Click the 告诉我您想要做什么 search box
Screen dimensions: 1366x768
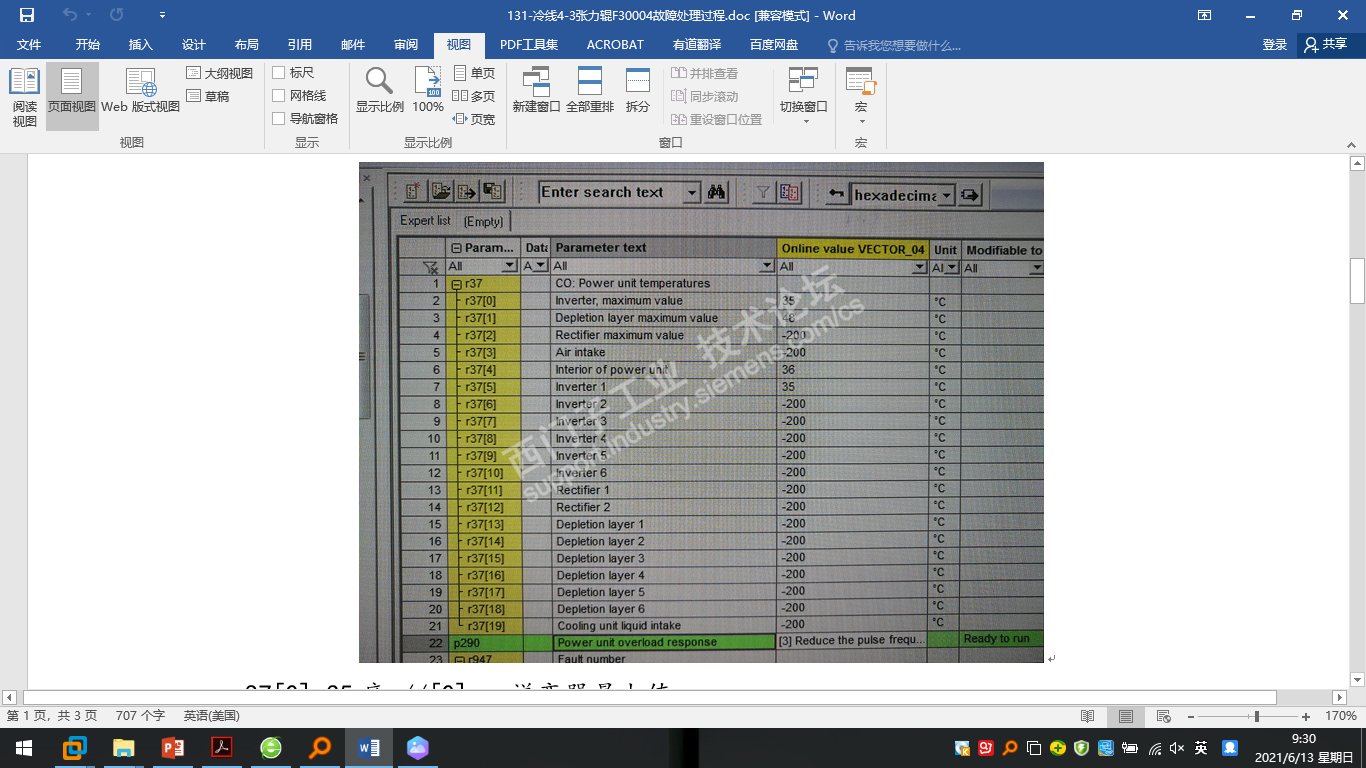tap(894, 45)
